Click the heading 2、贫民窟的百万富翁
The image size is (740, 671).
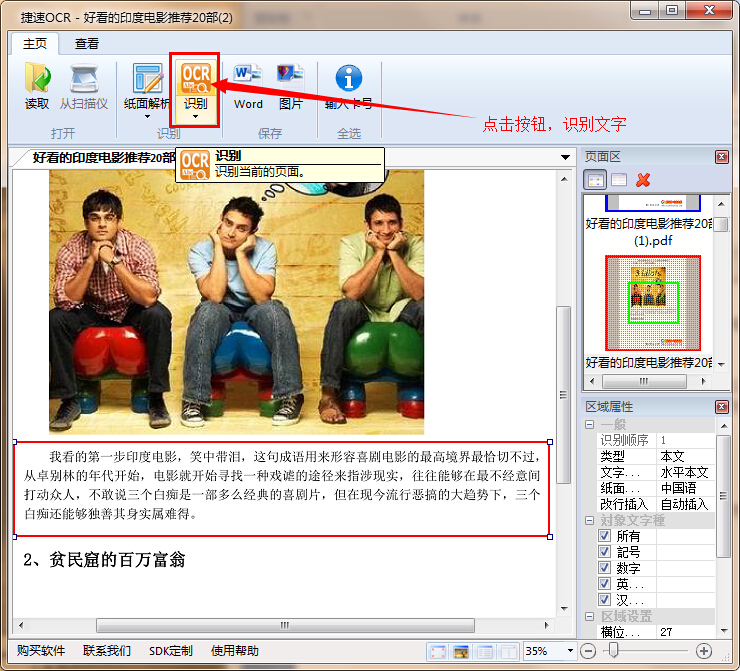pos(104,560)
